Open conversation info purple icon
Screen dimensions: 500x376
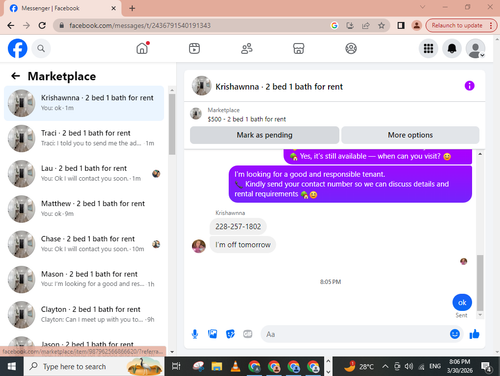(469, 86)
